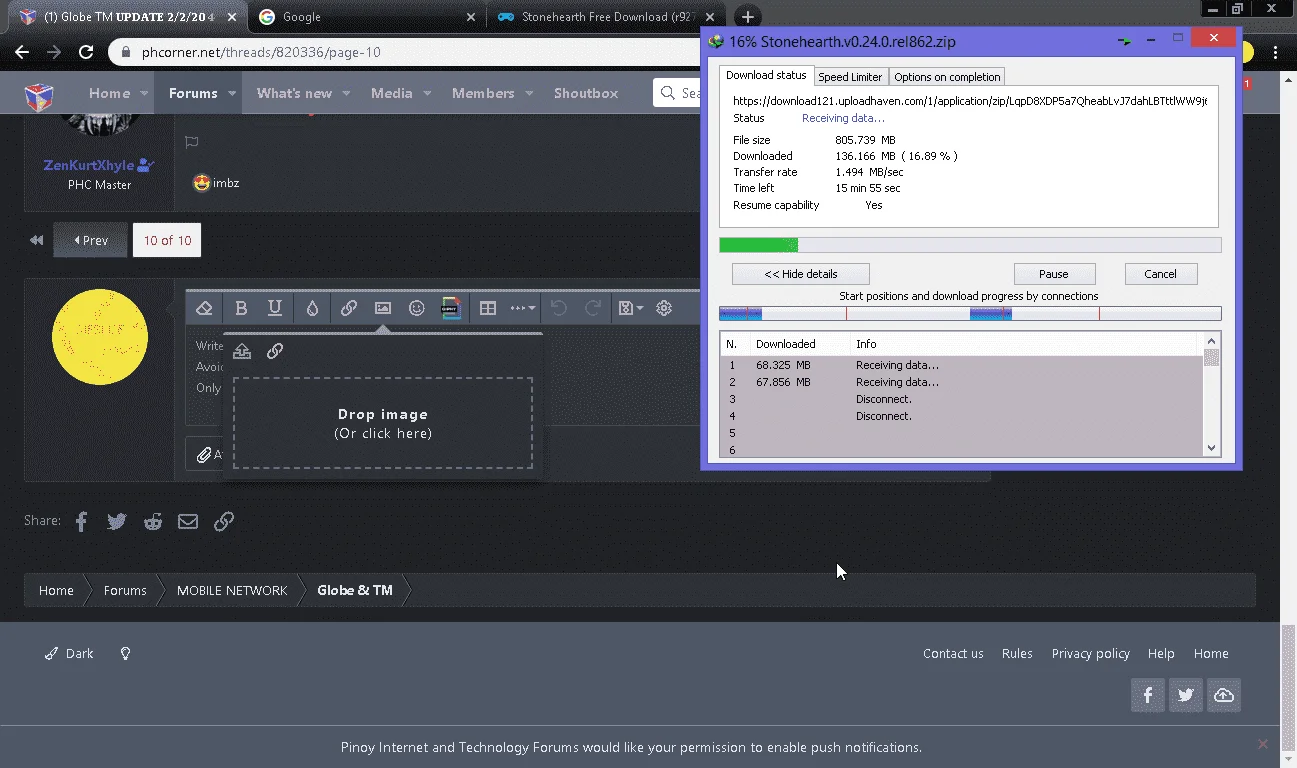The width and height of the screenshot is (1297, 768).
Task: Expand the more options ellipsis dropdown
Action: tap(523, 308)
